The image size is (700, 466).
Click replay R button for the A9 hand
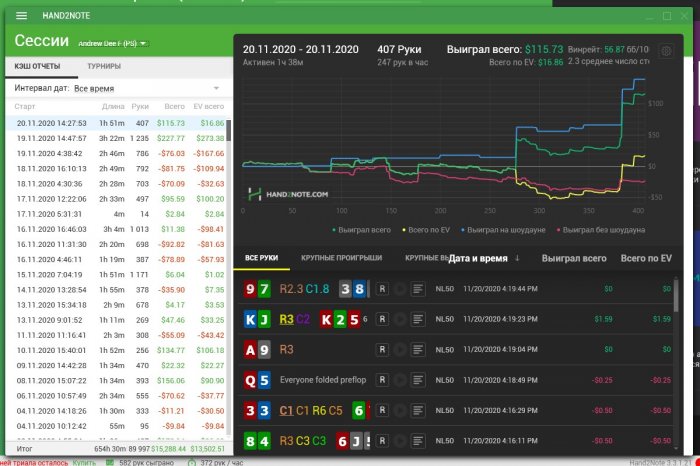[x=382, y=350]
